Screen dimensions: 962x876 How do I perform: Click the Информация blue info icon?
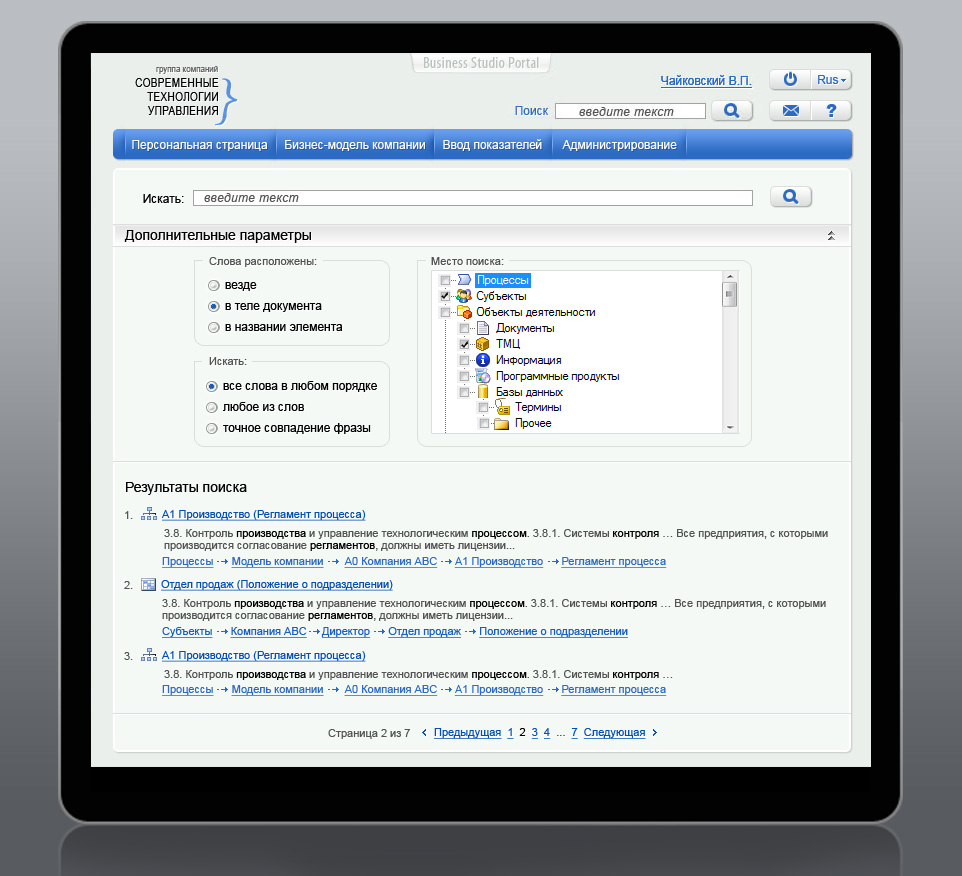(483, 359)
